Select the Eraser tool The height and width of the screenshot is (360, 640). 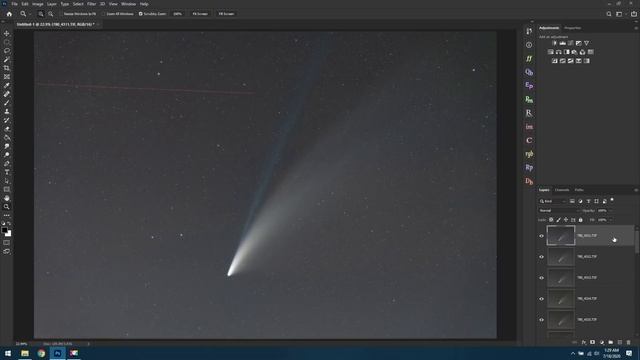tap(7, 129)
